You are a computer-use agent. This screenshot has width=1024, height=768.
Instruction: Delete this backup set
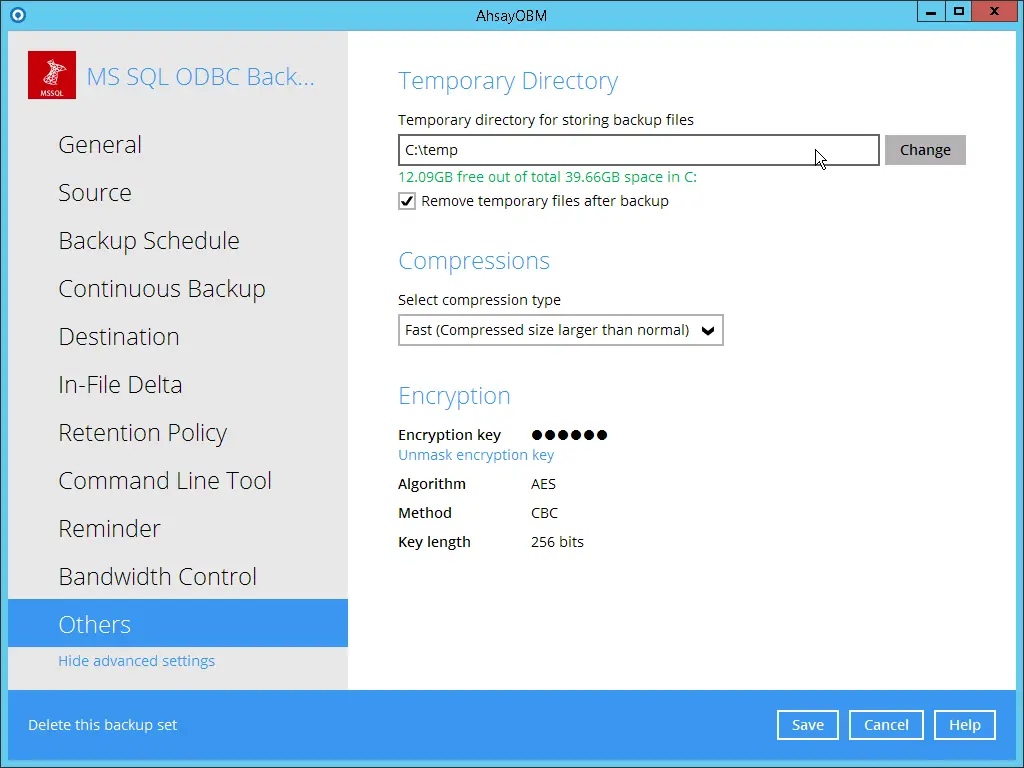tap(102, 725)
